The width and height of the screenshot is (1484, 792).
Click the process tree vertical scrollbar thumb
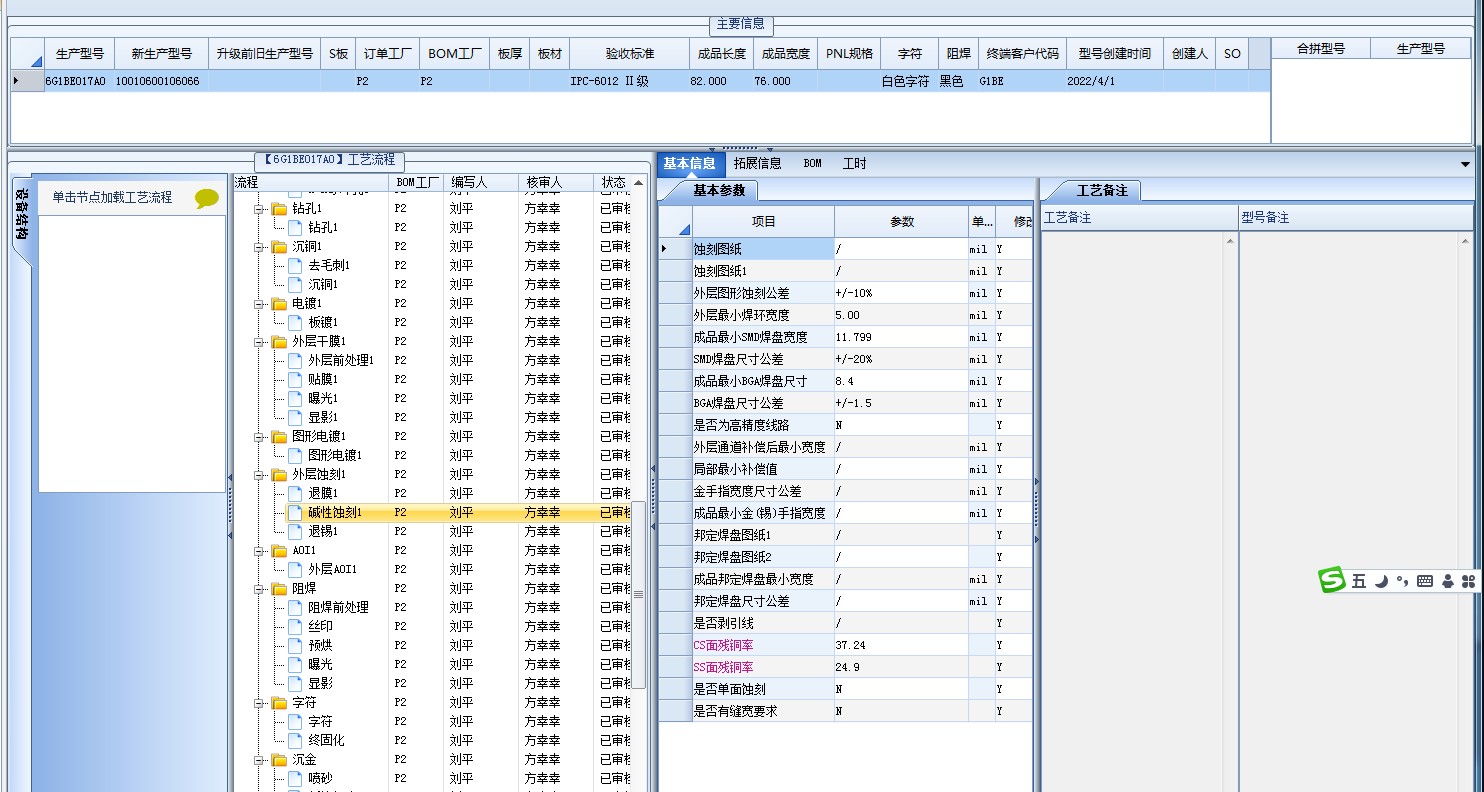point(638,594)
